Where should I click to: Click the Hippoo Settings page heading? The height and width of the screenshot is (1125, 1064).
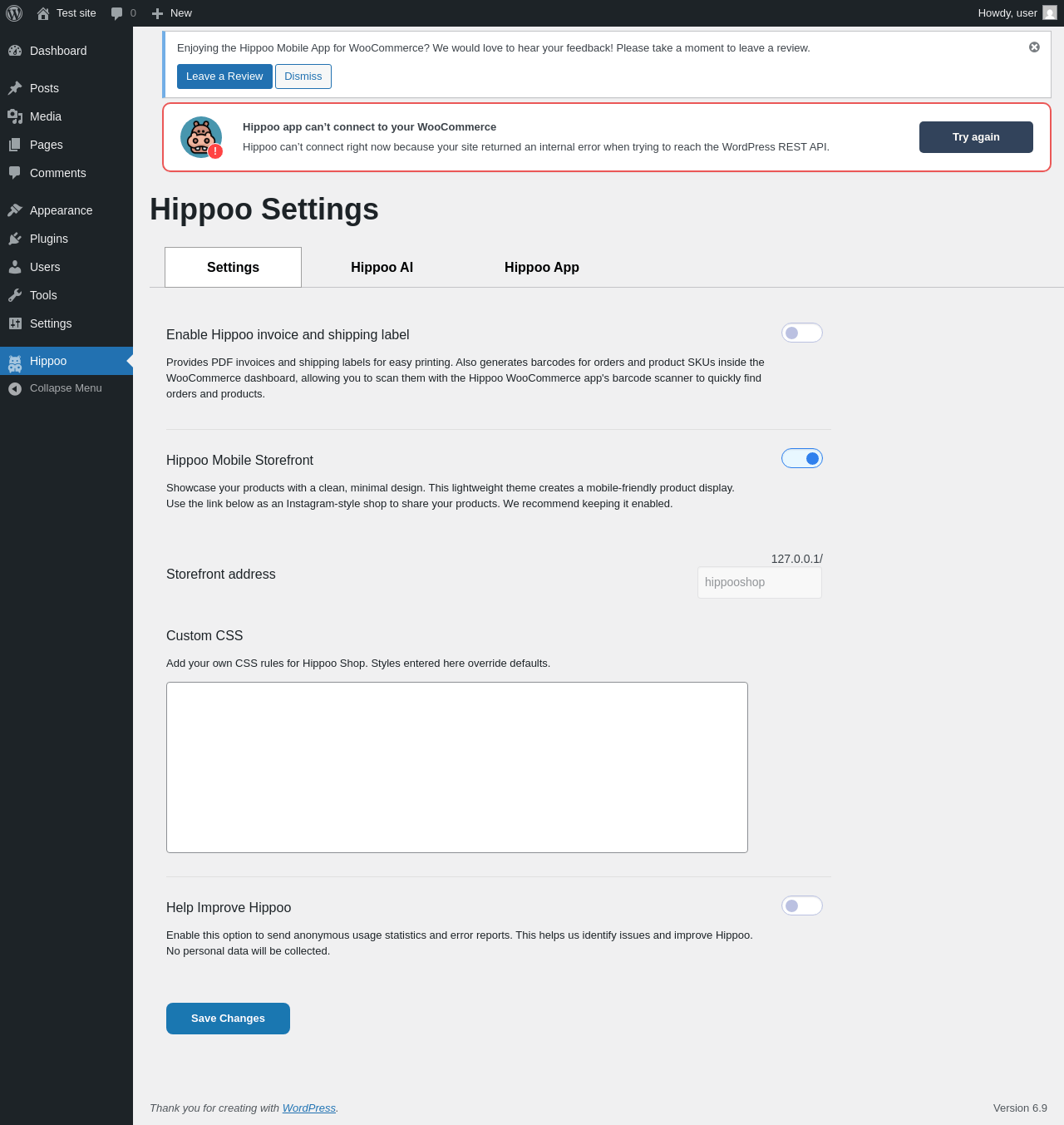click(x=264, y=210)
